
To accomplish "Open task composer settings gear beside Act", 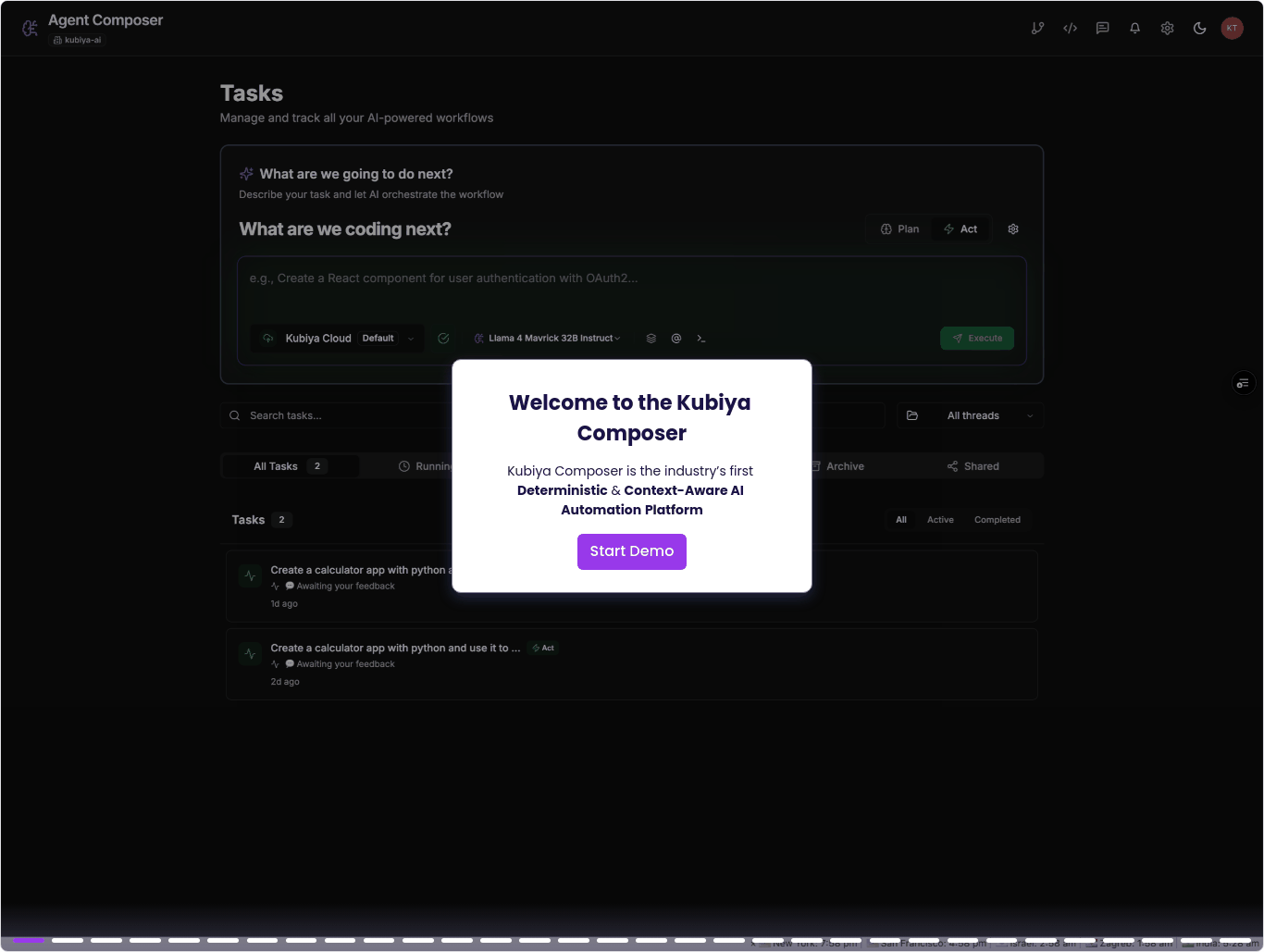I will [1013, 229].
